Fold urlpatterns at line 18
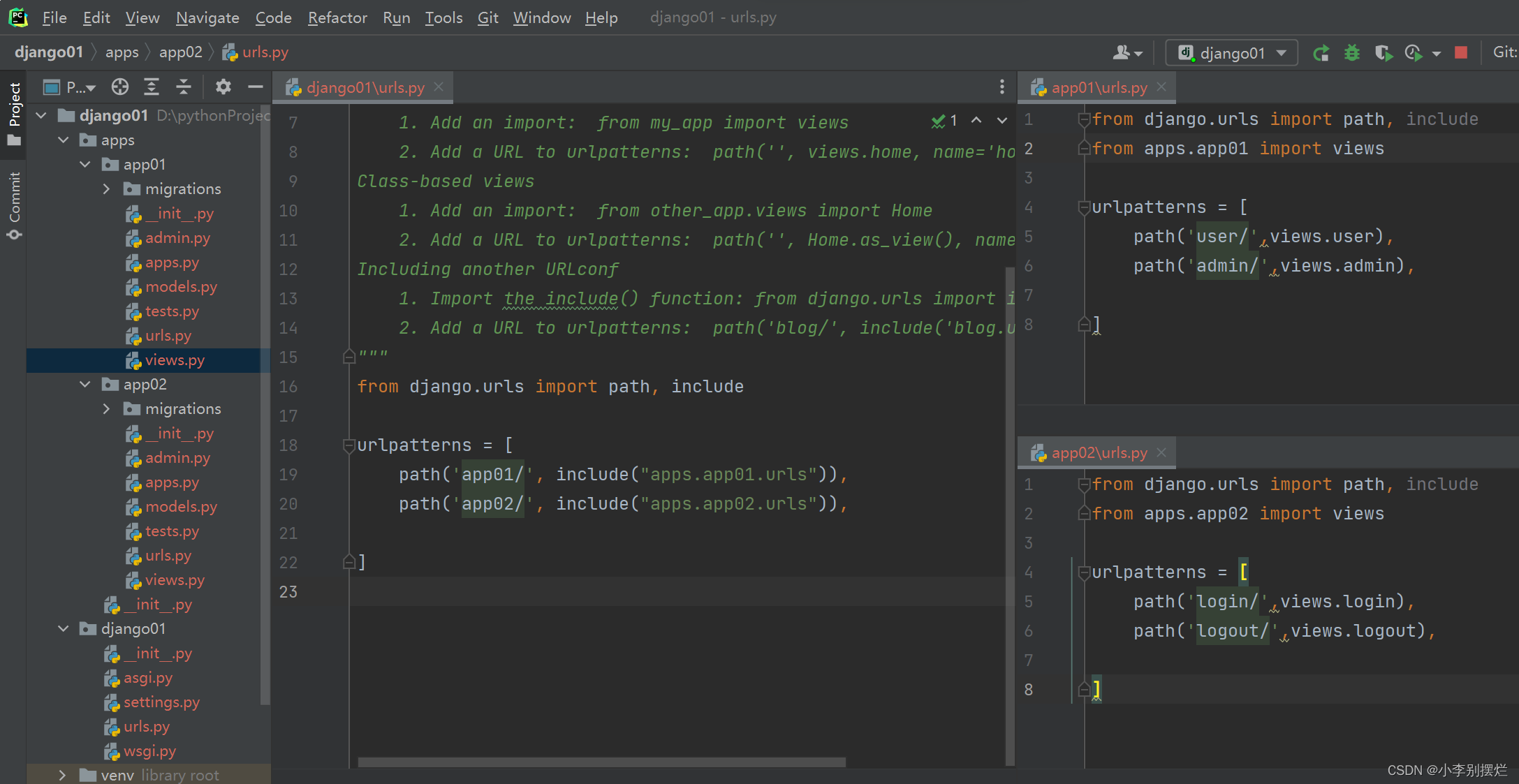The image size is (1519, 784). (349, 445)
